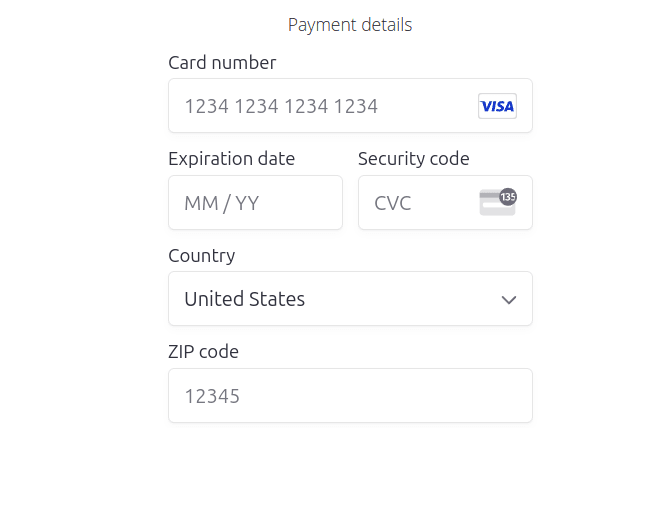Expand the Country dropdown chevron arrow

(509, 299)
